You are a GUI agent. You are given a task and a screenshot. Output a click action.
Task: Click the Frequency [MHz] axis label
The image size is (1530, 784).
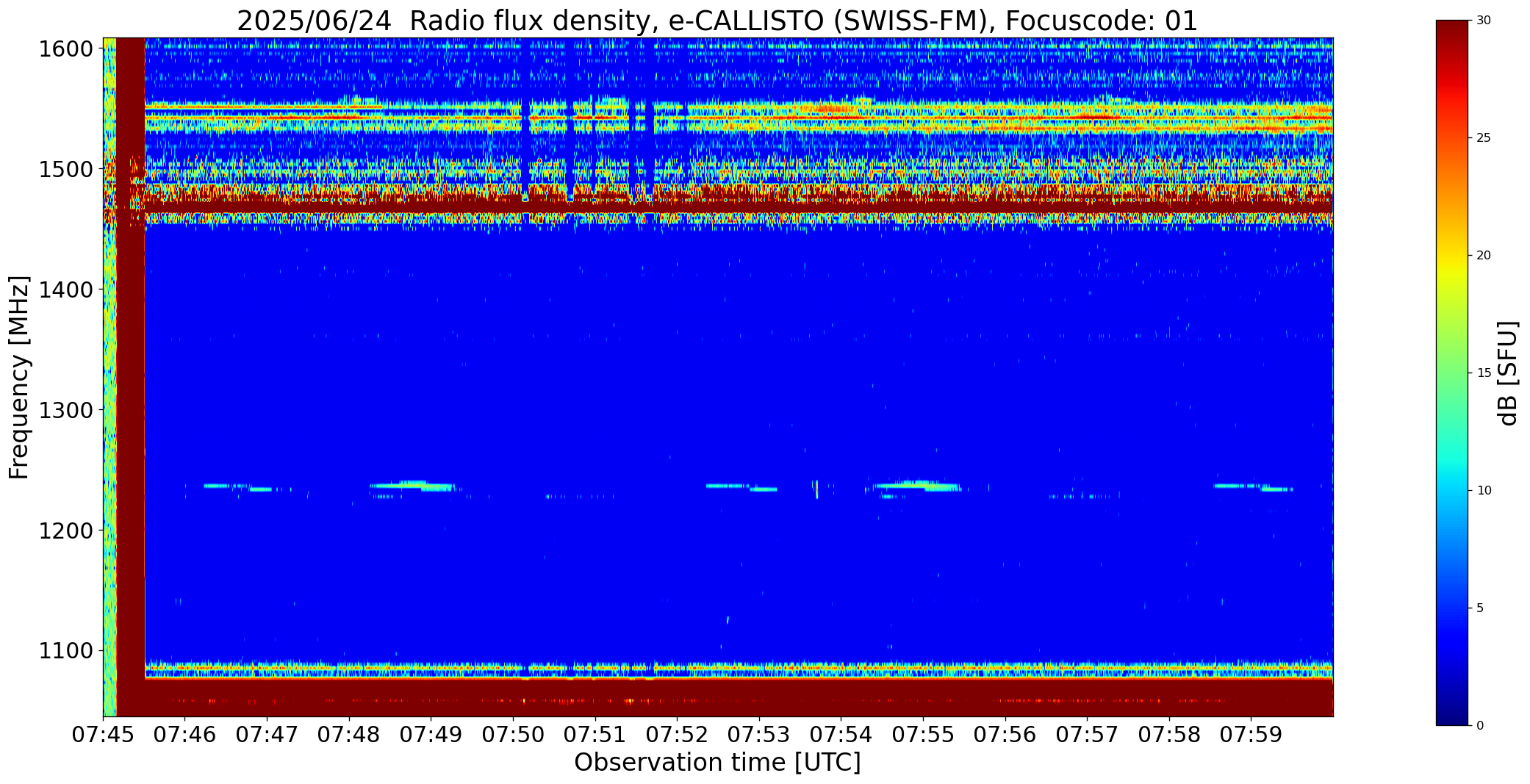coord(20,377)
